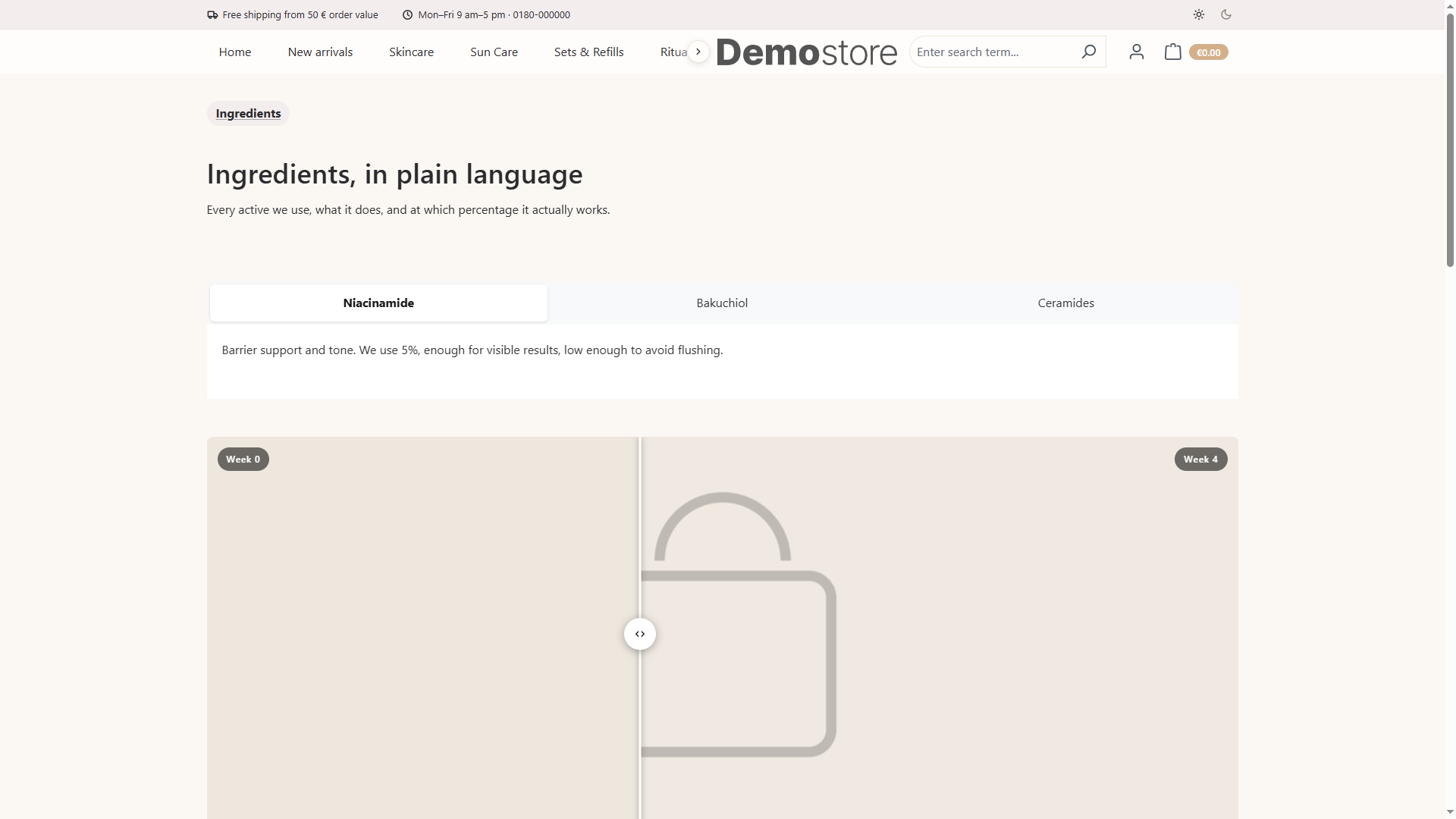
Task: Click the clock icon beside opening hours
Action: (407, 14)
